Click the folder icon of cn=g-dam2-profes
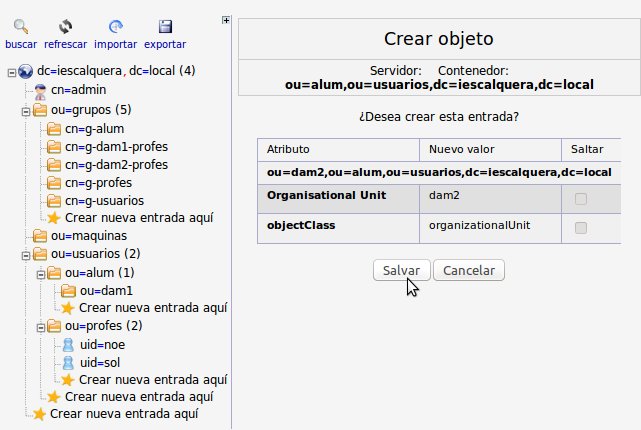The height and width of the screenshot is (430, 641). point(54,165)
